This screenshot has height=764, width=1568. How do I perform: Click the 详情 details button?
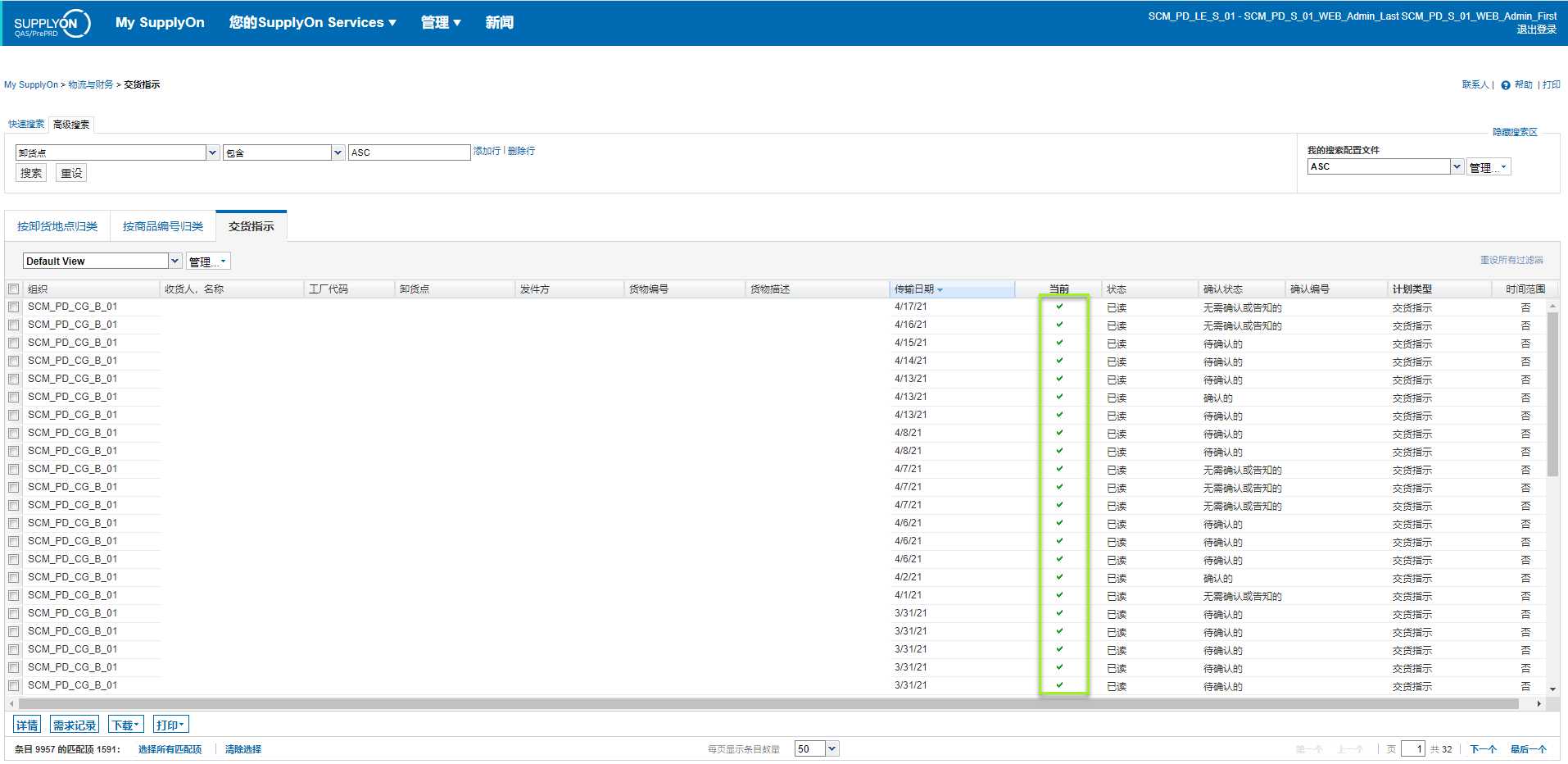point(27,725)
